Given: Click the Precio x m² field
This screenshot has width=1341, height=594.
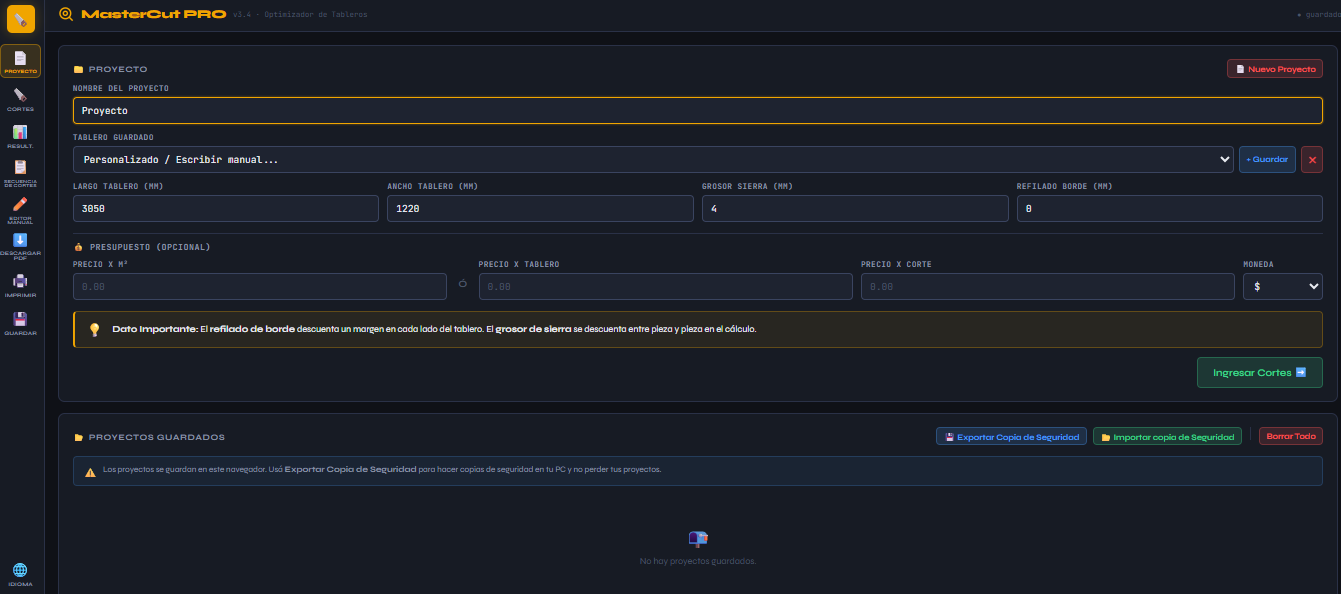Looking at the screenshot, I should tap(260, 286).
